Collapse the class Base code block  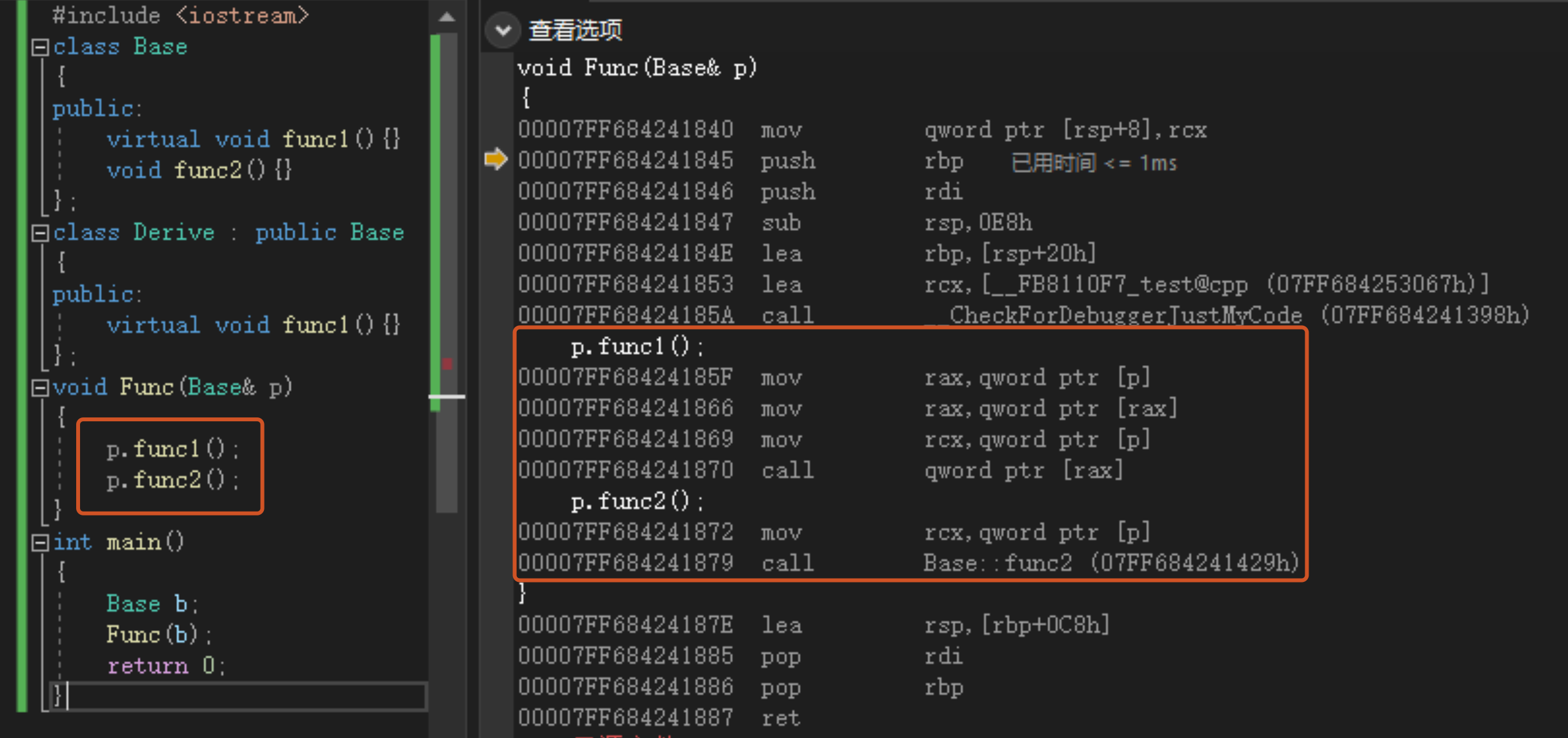click(40, 47)
